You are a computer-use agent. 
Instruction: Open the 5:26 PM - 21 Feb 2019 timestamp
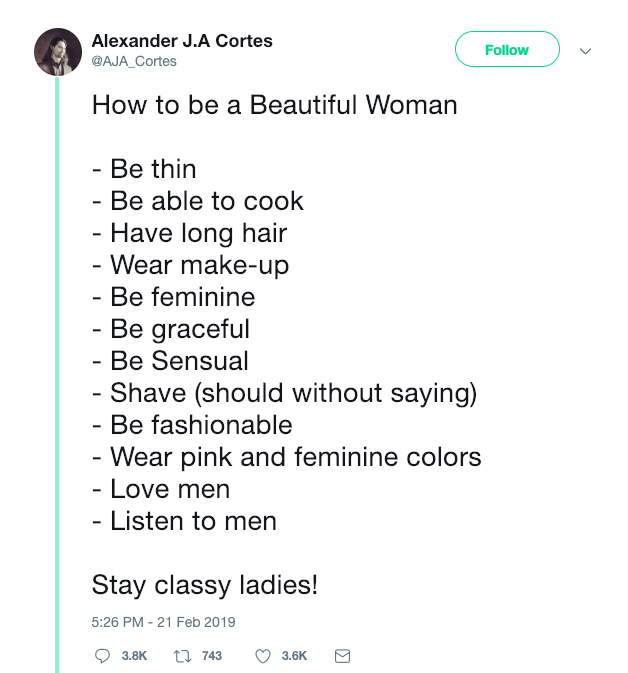coord(163,622)
